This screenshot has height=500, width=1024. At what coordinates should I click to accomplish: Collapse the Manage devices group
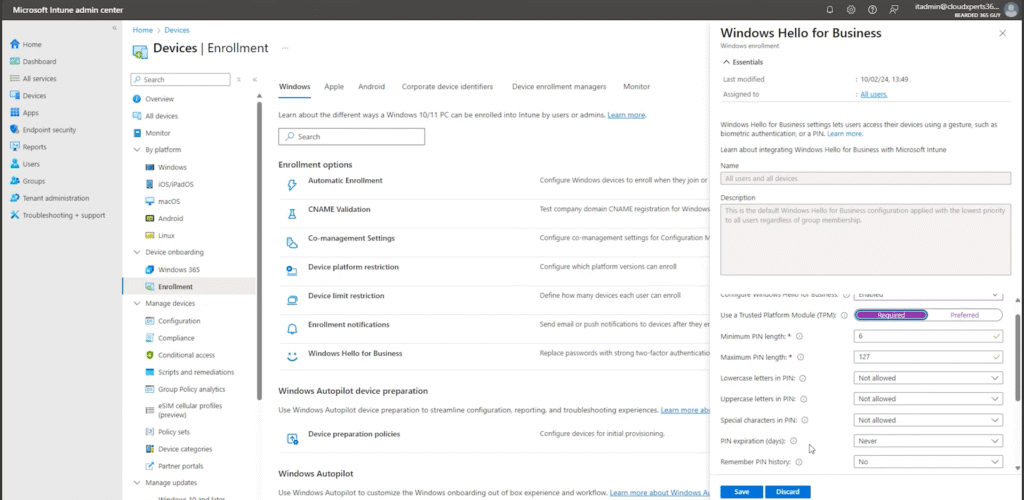(x=137, y=304)
